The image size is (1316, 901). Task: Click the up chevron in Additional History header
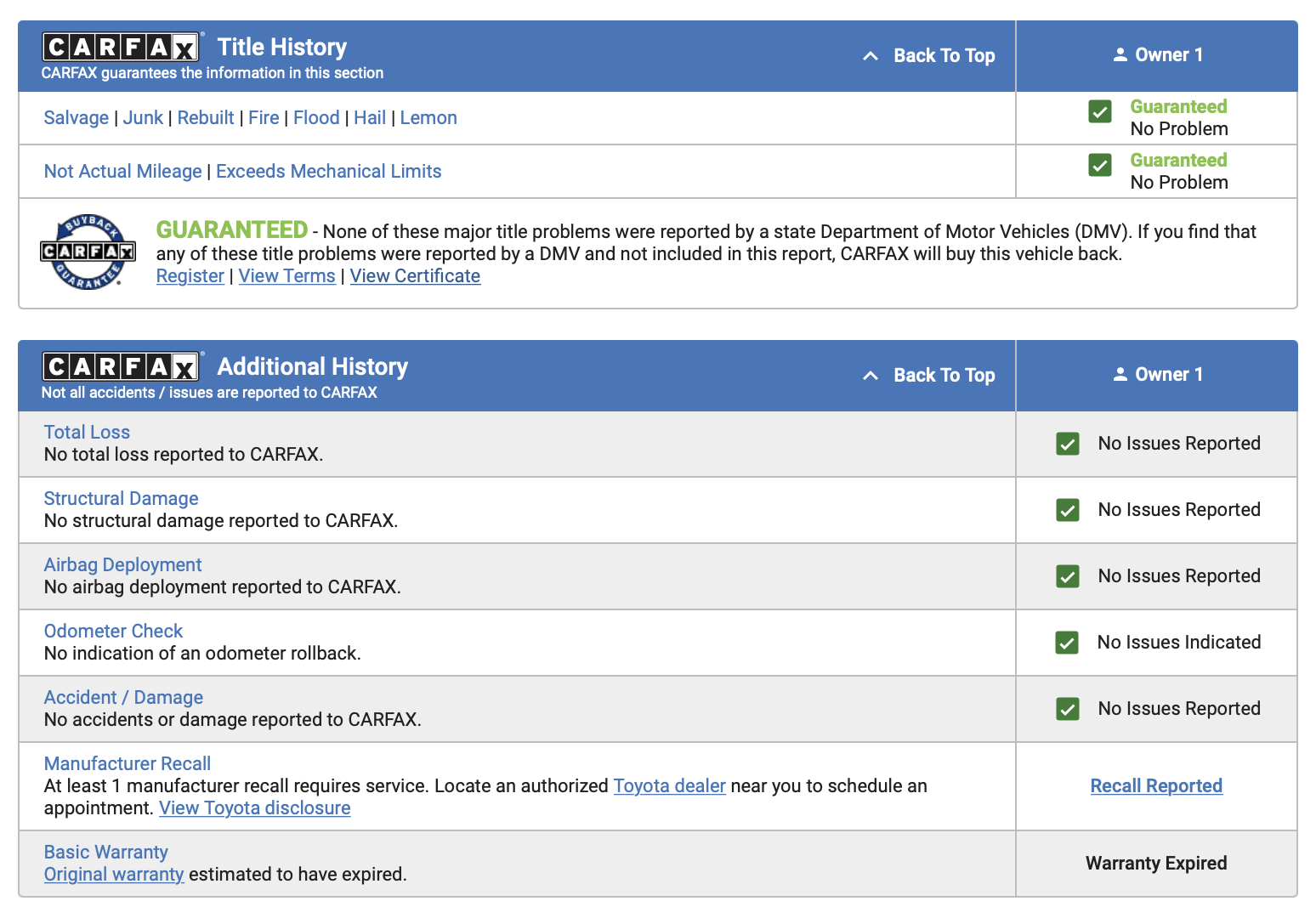870,376
